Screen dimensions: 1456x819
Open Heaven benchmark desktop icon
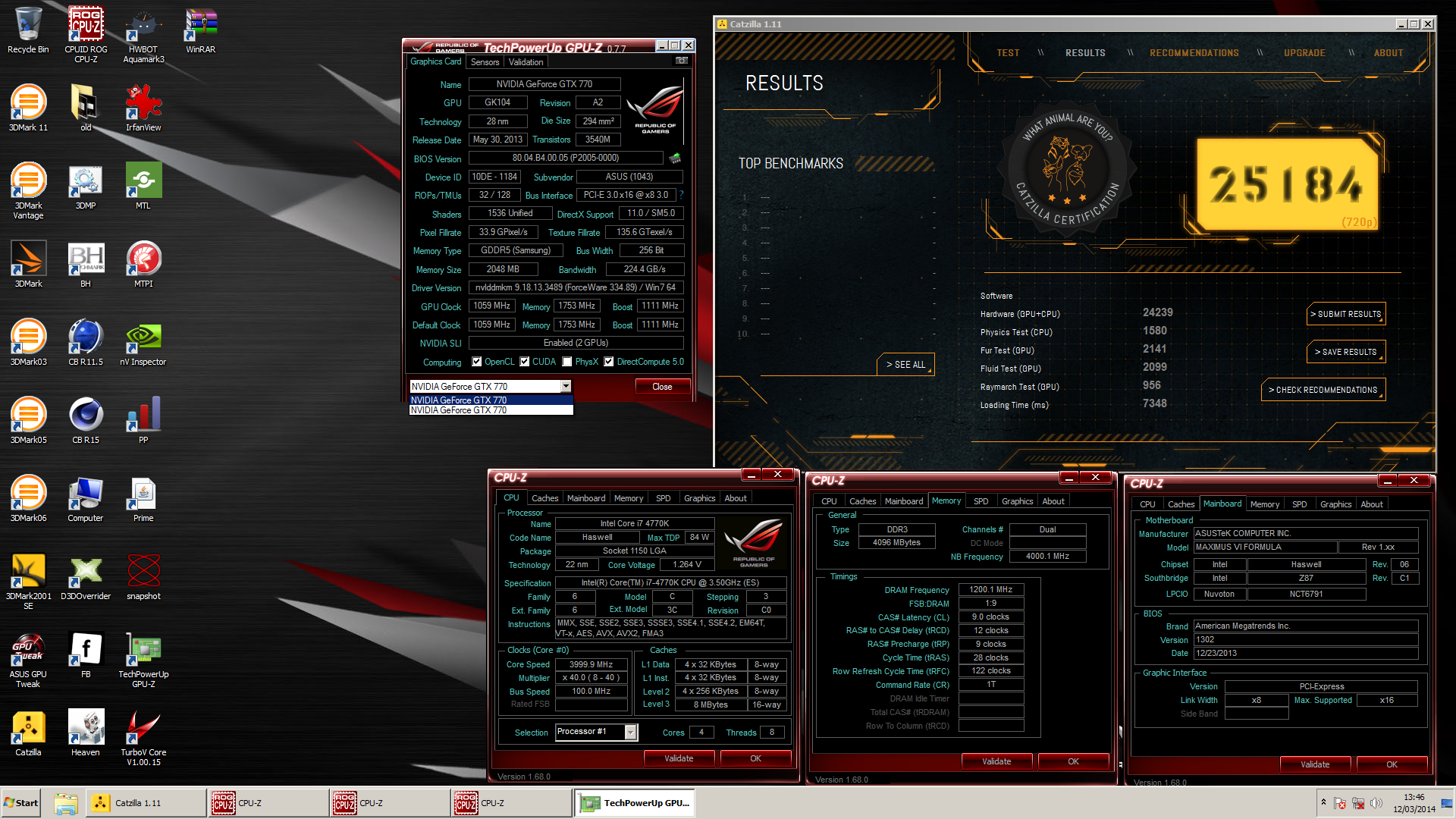pyautogui.click(x=86, y=733)
